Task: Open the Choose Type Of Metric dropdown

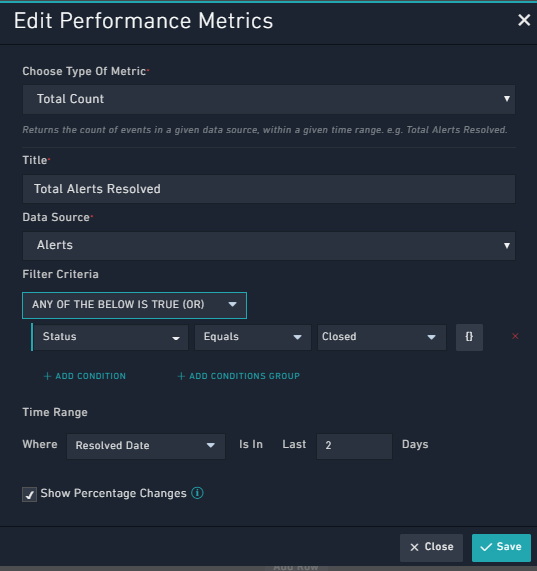Action: point(269,99)
